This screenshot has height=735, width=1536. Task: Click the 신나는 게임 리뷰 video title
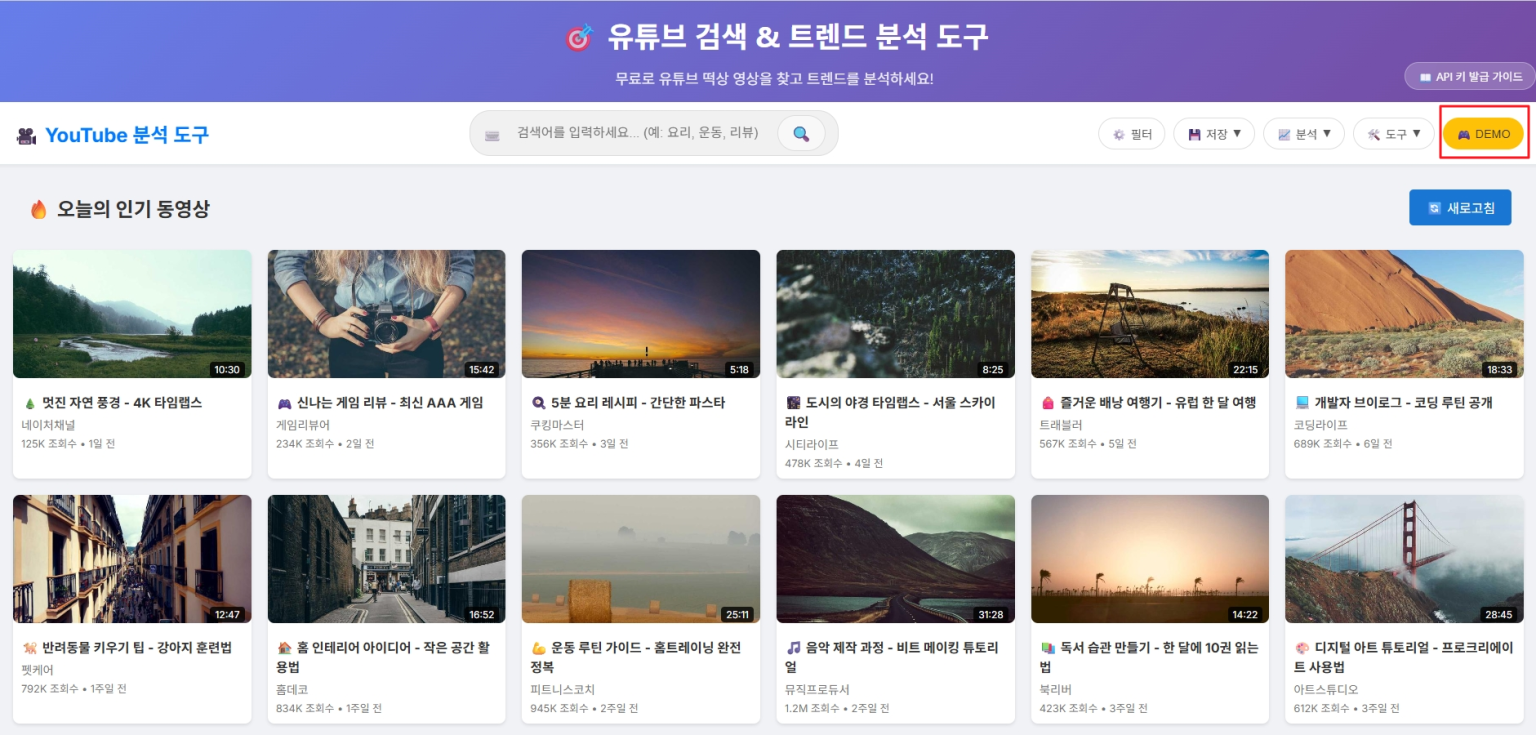(388, 403)
